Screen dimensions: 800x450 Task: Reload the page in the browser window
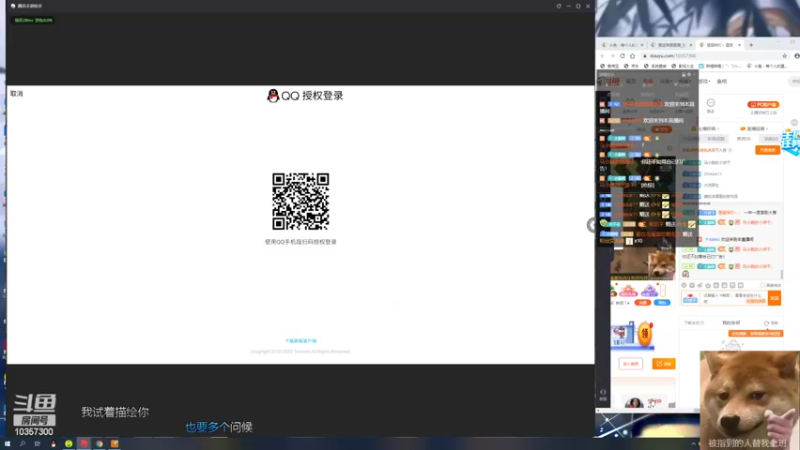click(x=622, y=56)
